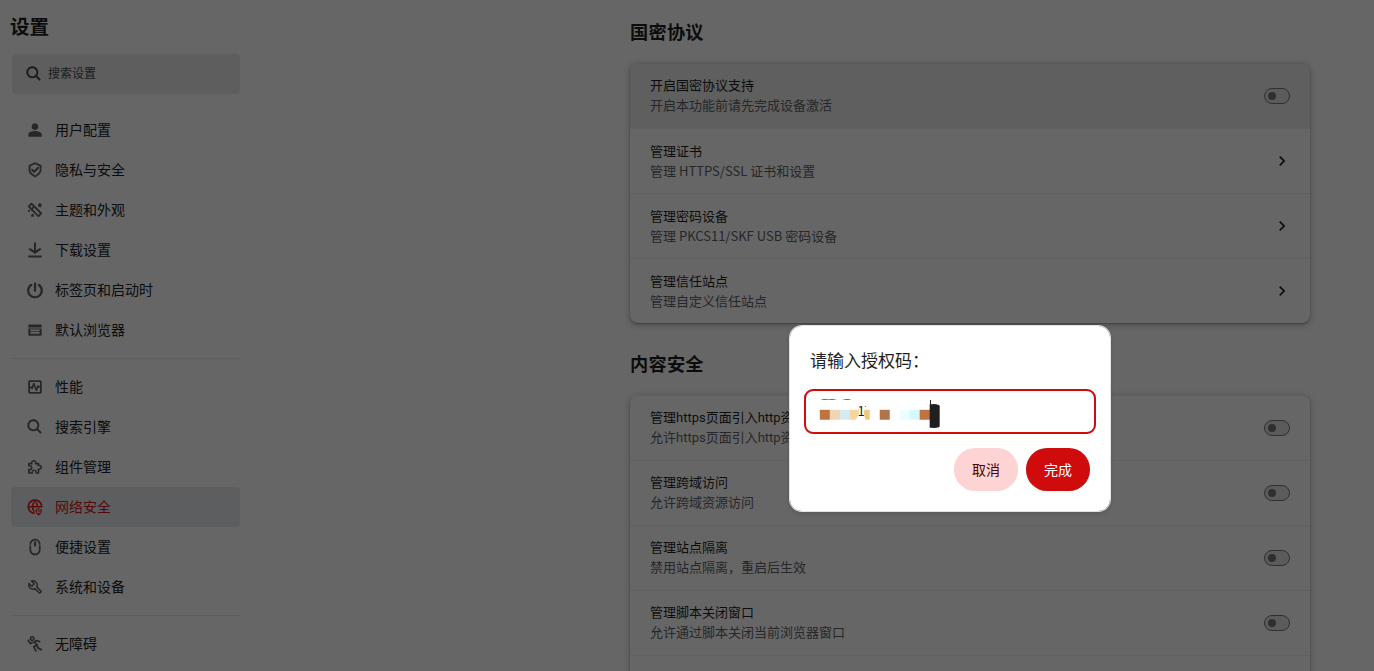Expand the 管理密码设备 row arrow
1374x671 pixels.
click(1281, 226)
